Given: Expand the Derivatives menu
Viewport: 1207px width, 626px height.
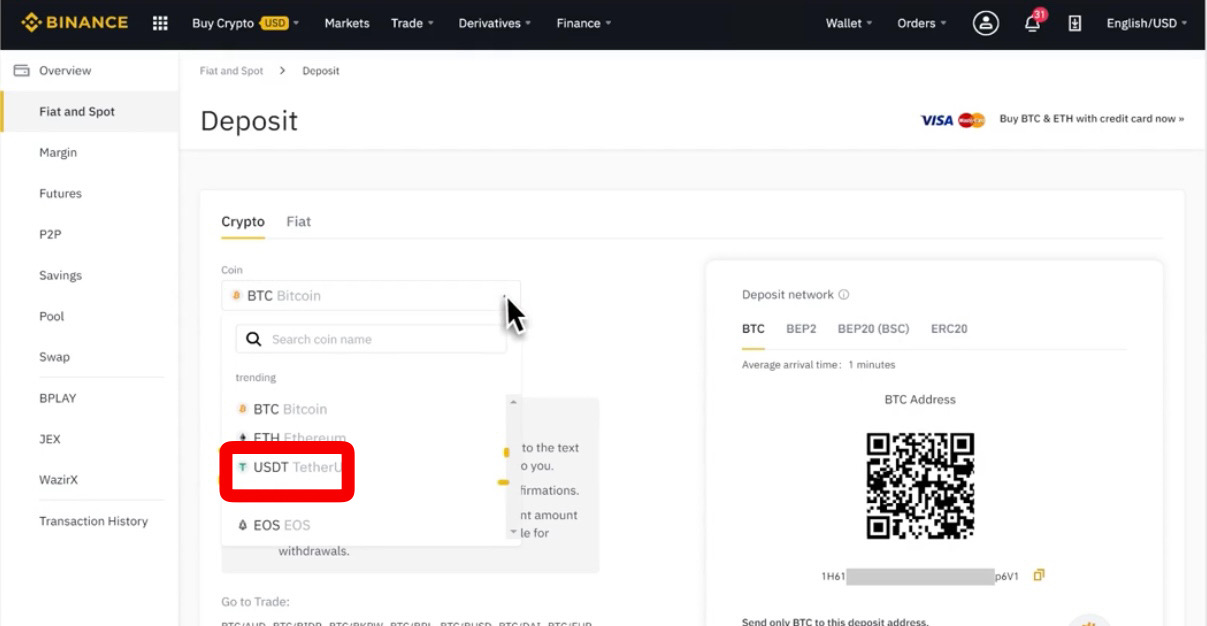Looking at the screenshot, I should (x=495, y=23).
